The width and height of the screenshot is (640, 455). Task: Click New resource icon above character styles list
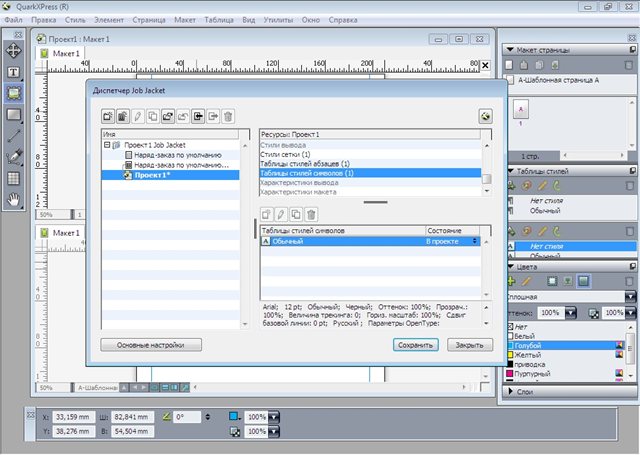tap(267, 214)
